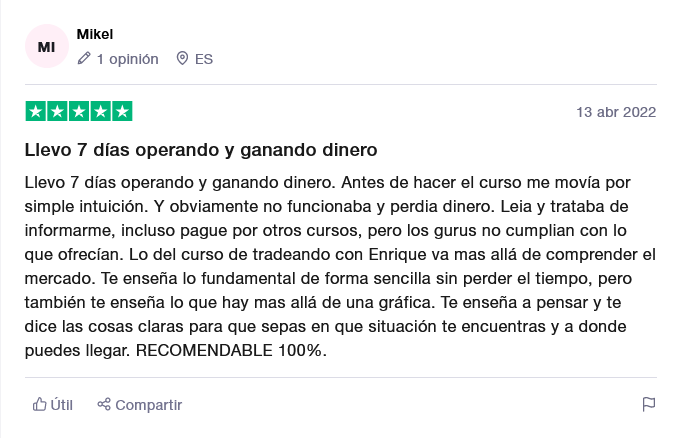Click 'RECOMENDABLE 100%' text in the review

pyautogui.click(x=230, y=350)
